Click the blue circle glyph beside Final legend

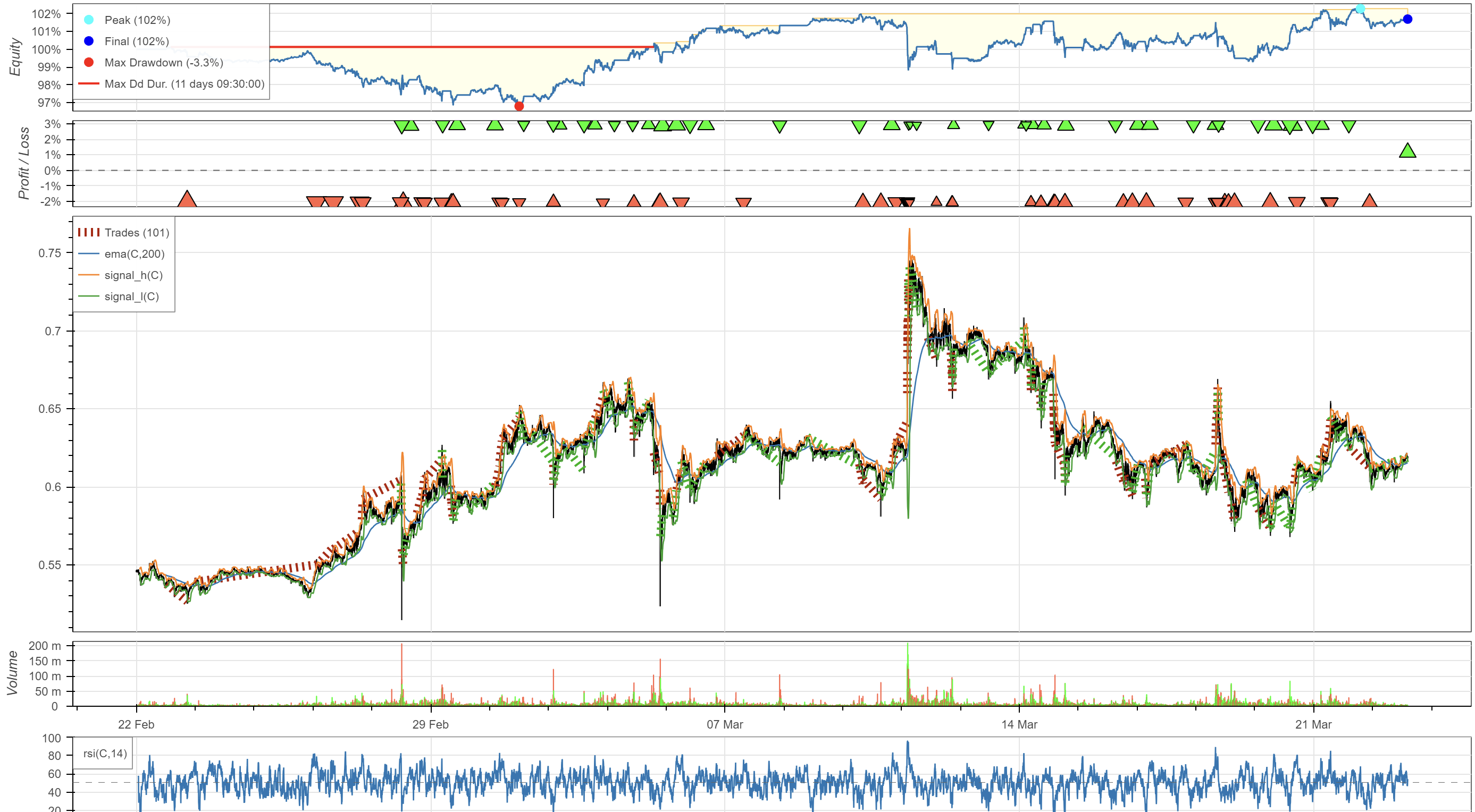(89, 41)
